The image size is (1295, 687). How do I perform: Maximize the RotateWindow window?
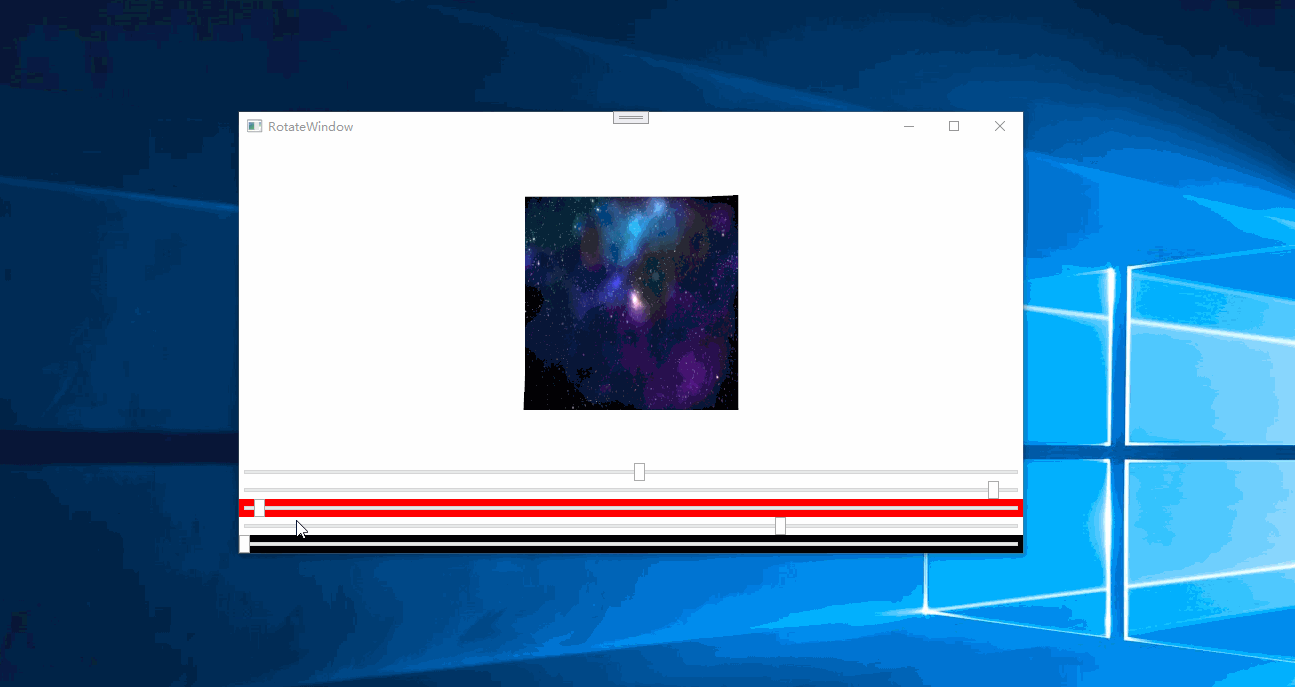954,126
